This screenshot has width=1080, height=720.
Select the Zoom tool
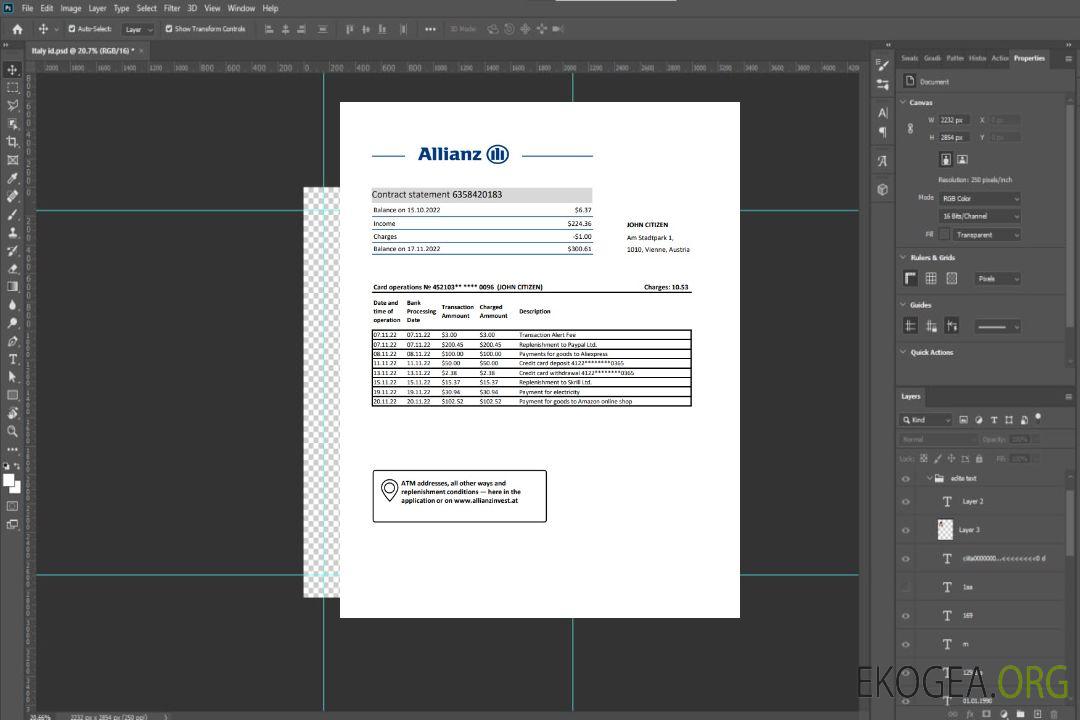tap(12, 431)
